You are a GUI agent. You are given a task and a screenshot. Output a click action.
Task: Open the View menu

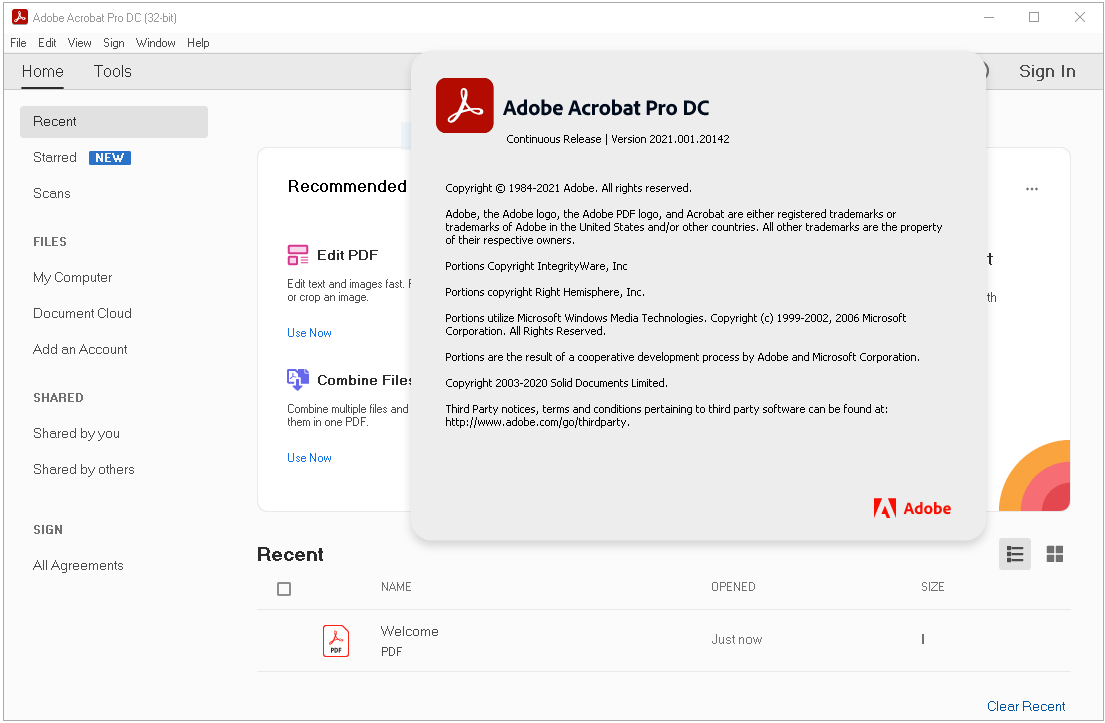pos(80,43)
